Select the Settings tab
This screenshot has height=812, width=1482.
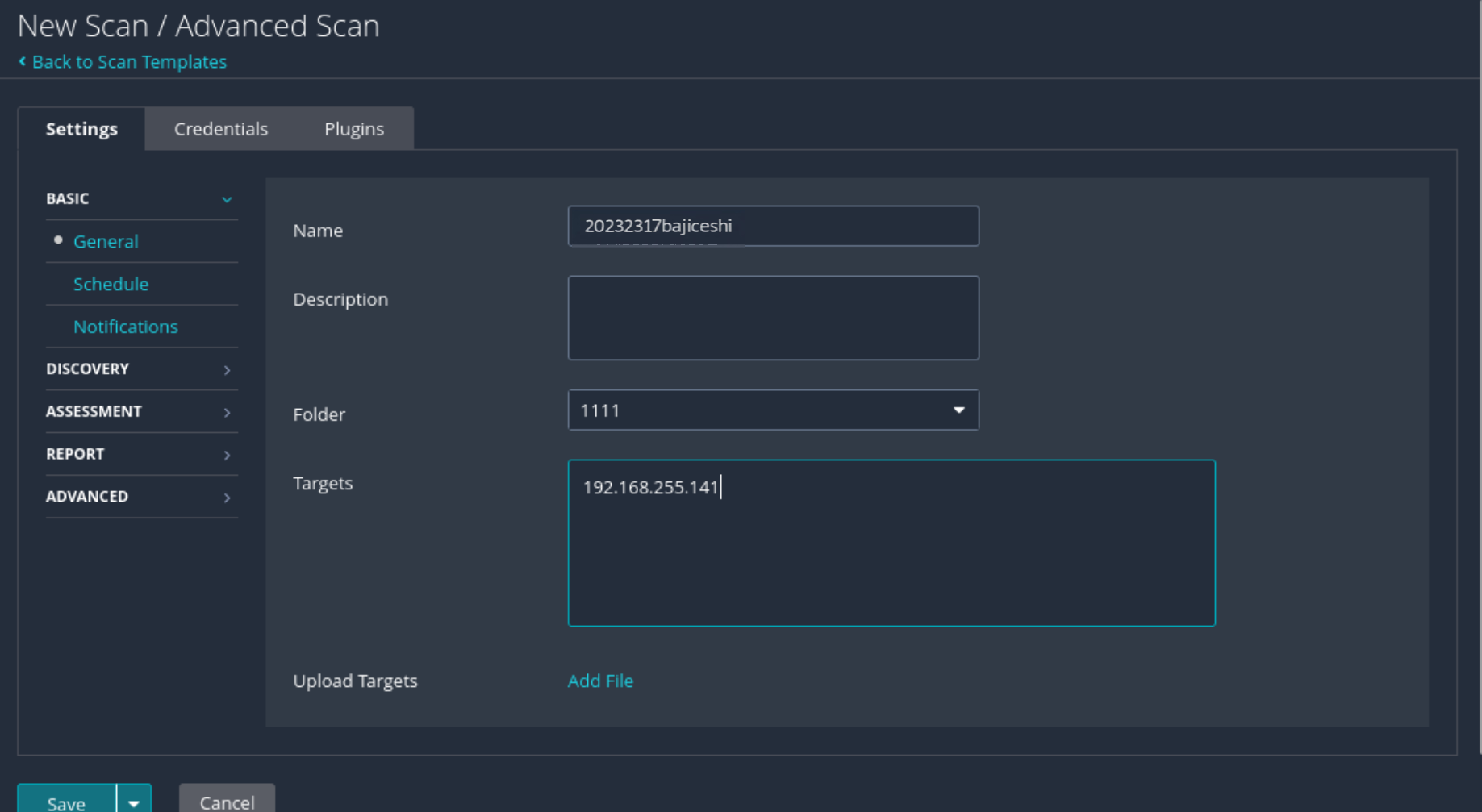(81, 129)
